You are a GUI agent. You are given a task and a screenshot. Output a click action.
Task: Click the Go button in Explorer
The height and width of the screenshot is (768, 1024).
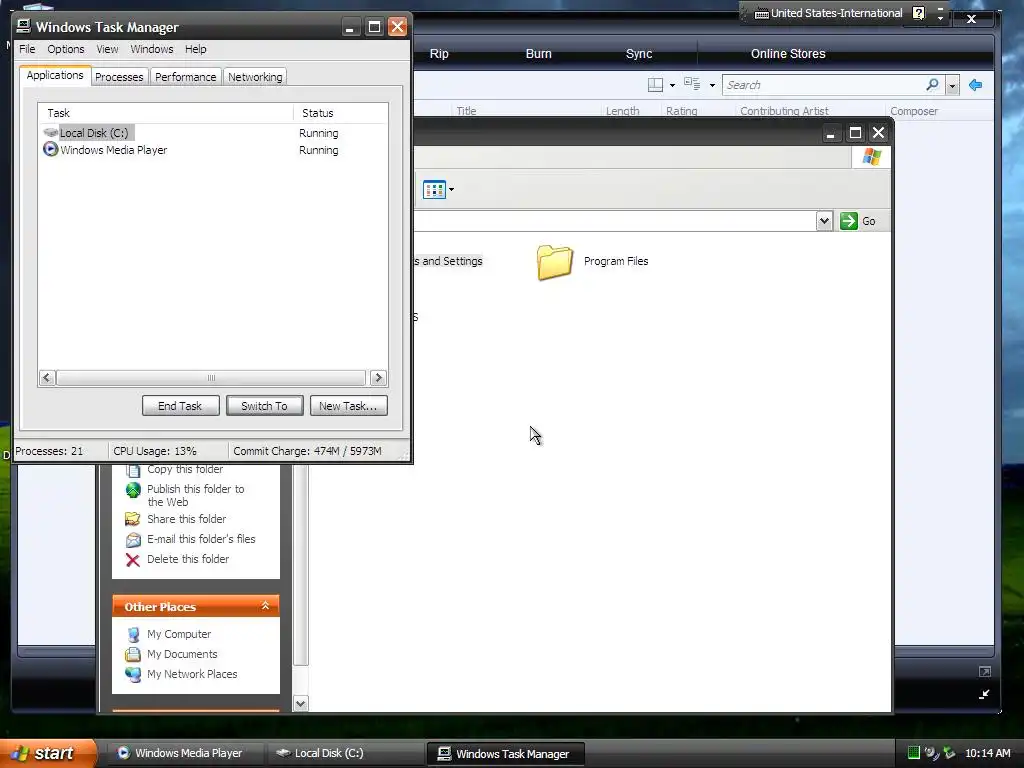pos(858,221)
